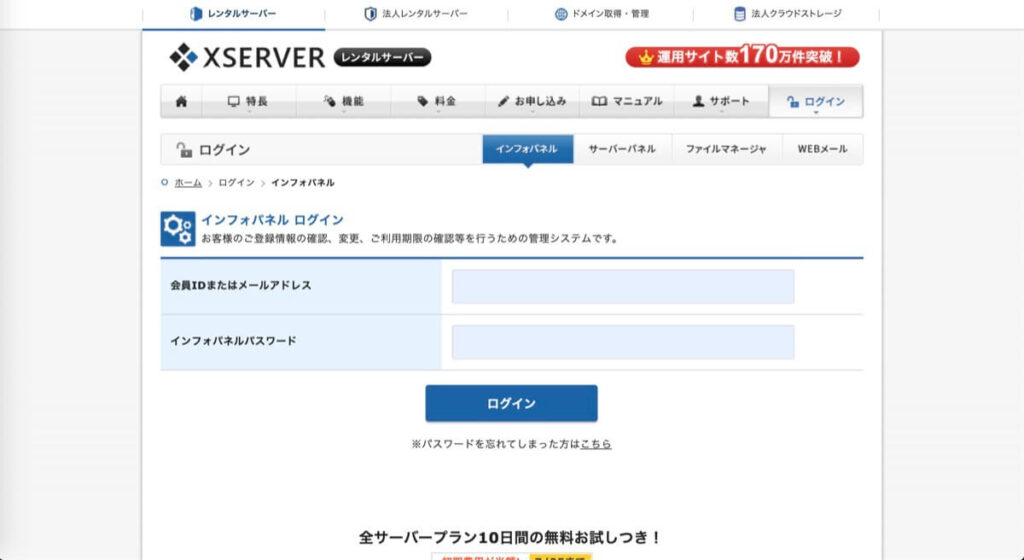Focus the インフォパネルパスワード input field
This screenshot has height=560, width=1024.
click(x=623, y=342)
